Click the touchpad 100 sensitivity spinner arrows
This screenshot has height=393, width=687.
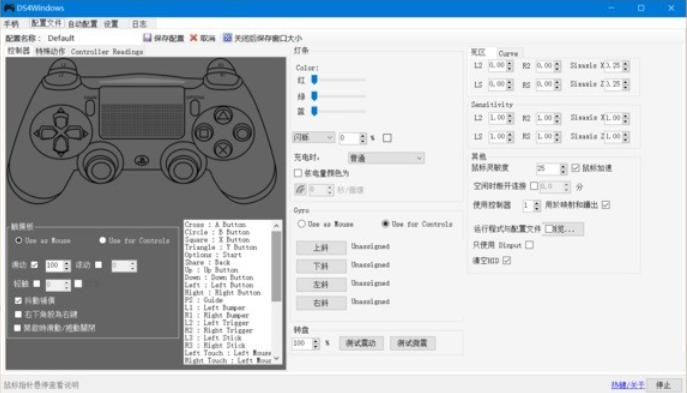tap(67, 265)
